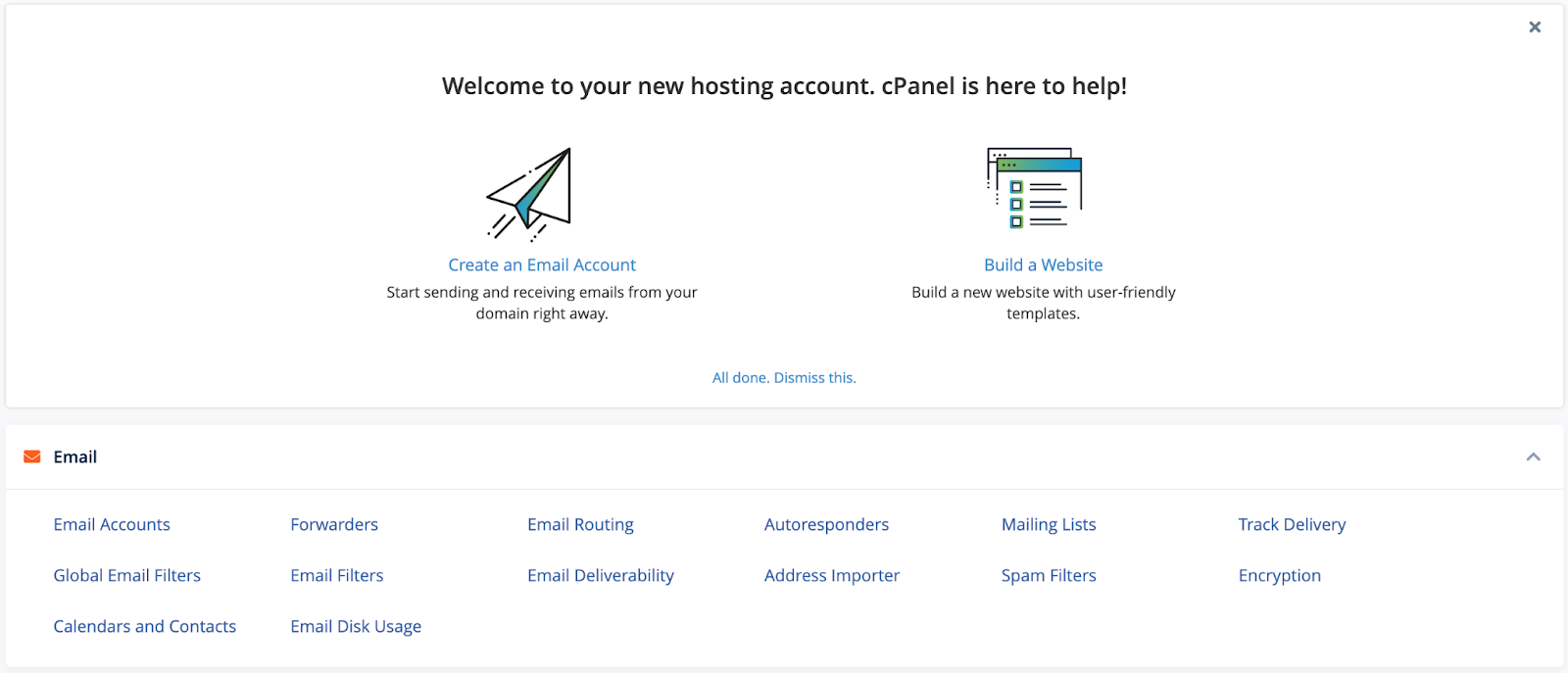The image size is (1568, 673).
Task: Open Calendars and Contacts
Action: [x=145, y=627]
